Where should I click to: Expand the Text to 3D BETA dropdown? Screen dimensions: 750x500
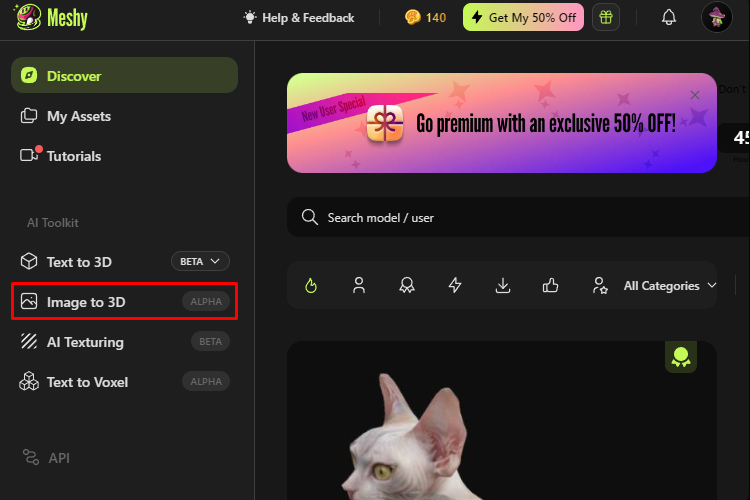(x=200, y=262)
